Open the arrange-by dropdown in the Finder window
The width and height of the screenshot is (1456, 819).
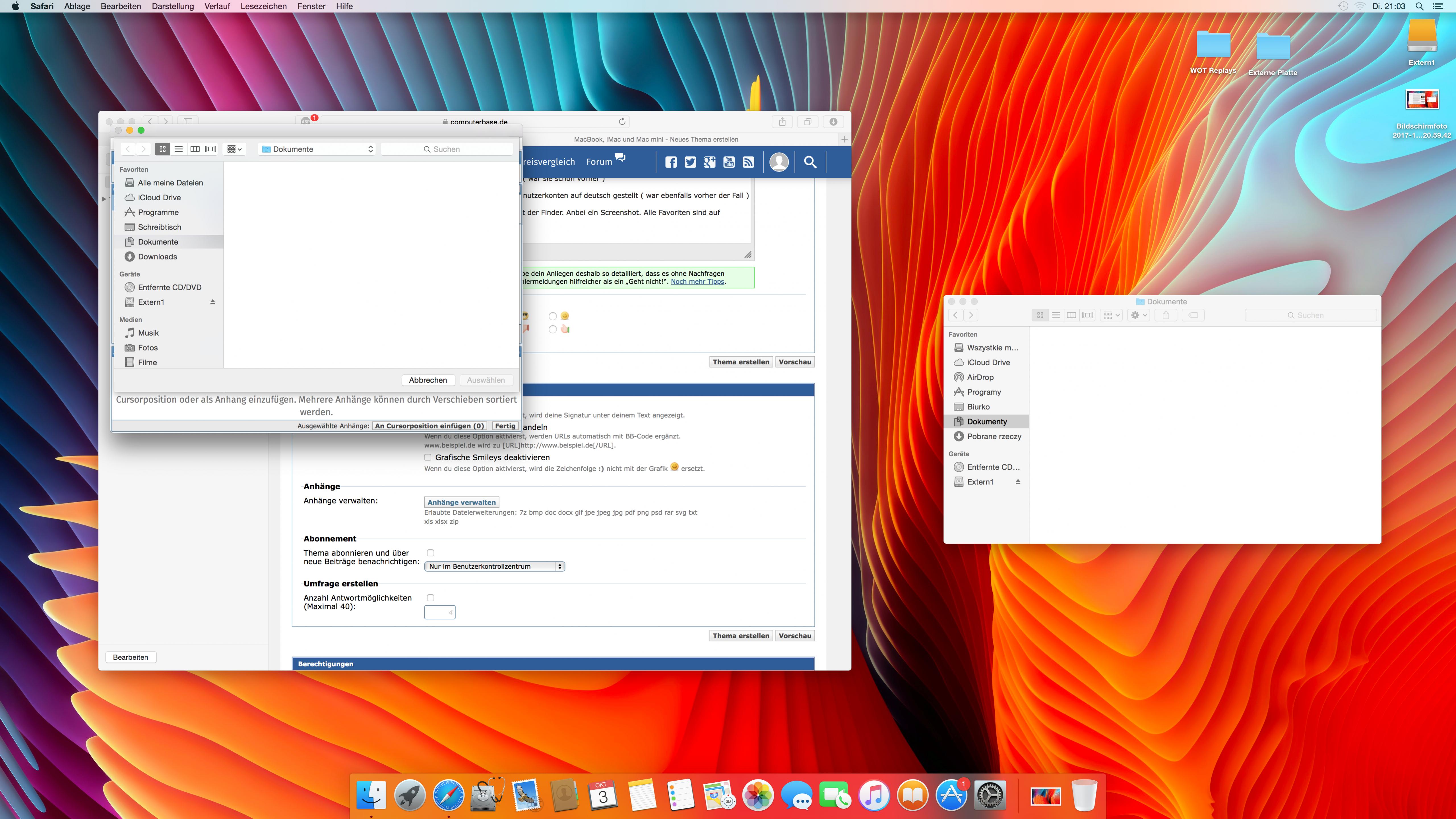(1111, 315)
